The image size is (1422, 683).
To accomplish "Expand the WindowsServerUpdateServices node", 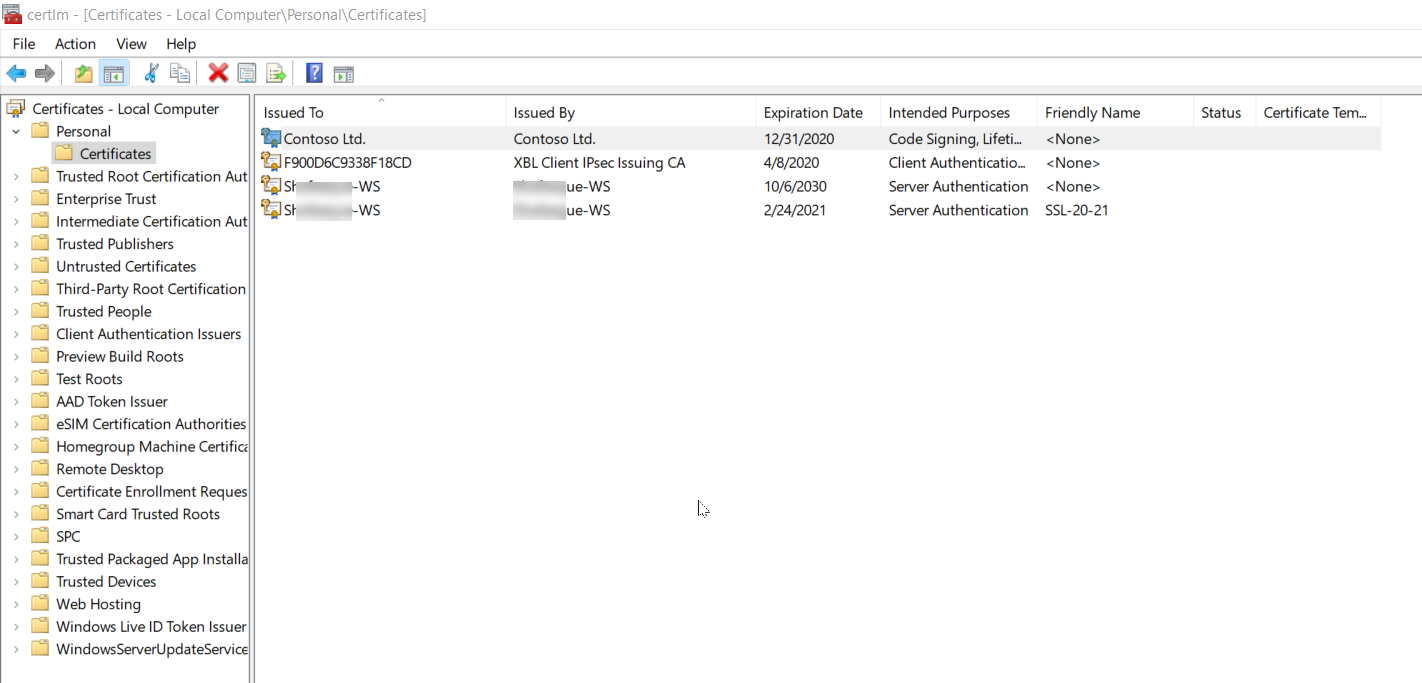I will tap(16, 649).
